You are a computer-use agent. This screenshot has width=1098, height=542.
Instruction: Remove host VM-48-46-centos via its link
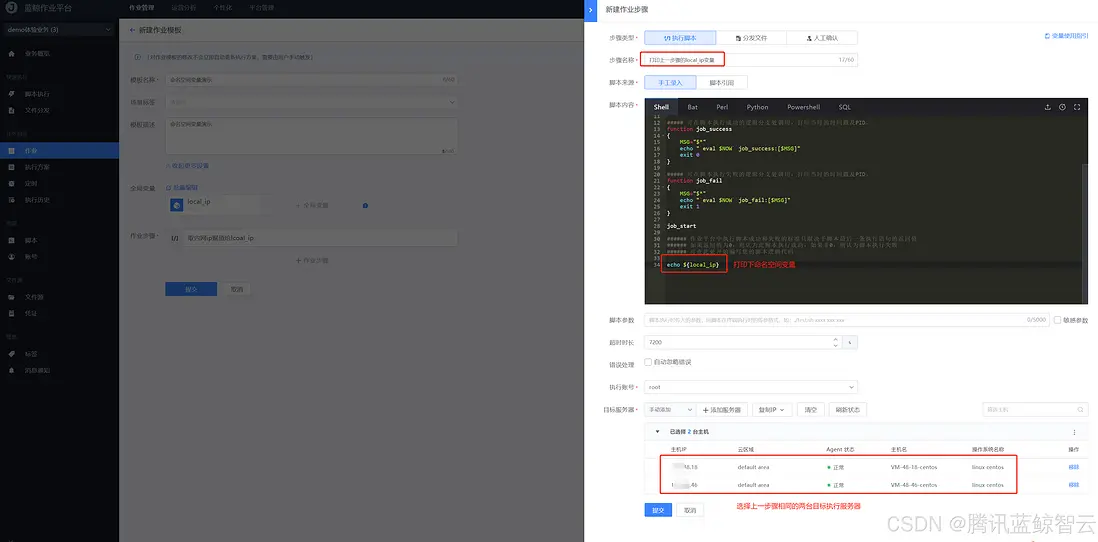(x=1073, y=485)
